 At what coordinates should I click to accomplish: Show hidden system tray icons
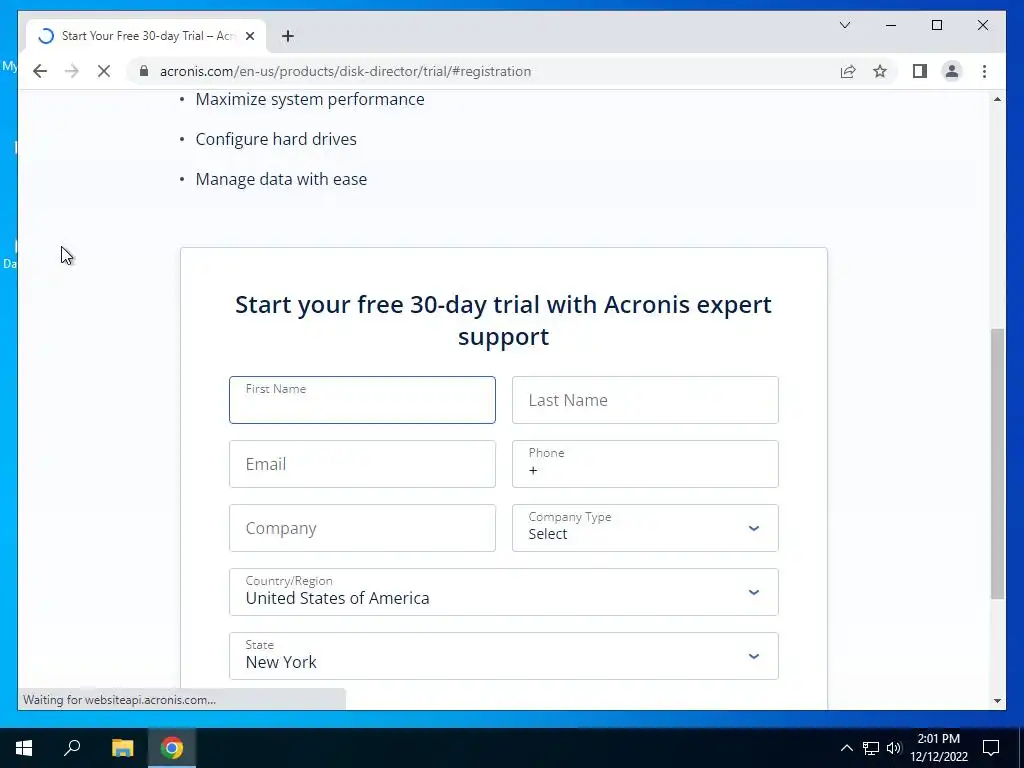846,748
